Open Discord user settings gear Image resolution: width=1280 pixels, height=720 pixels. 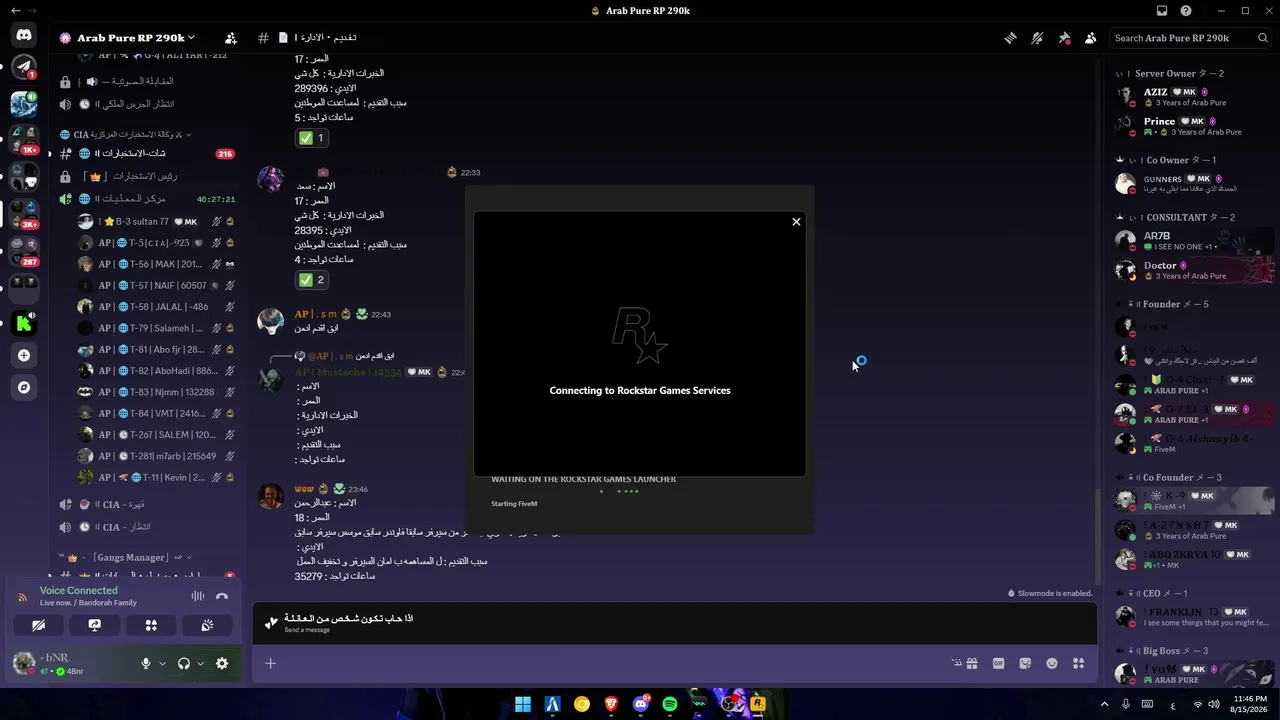[222, 663]
